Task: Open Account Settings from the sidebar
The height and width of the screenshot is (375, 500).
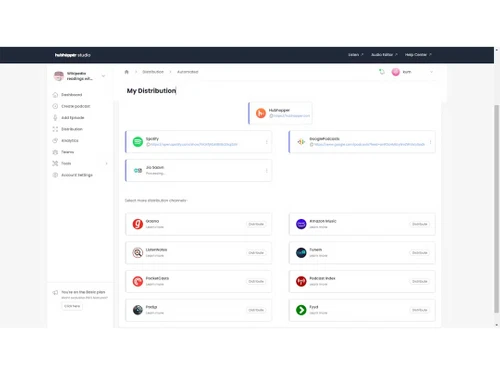Action: 77,175
